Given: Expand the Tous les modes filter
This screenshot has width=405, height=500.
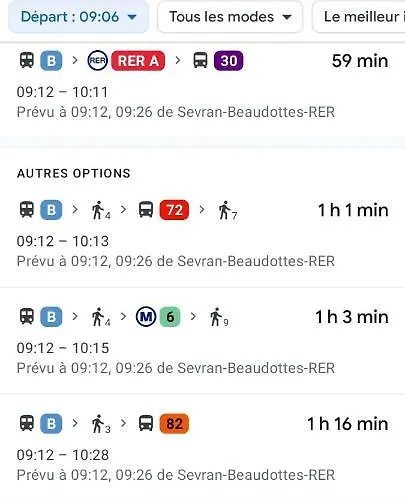Looking at the screenshot, I should point(230,17).
